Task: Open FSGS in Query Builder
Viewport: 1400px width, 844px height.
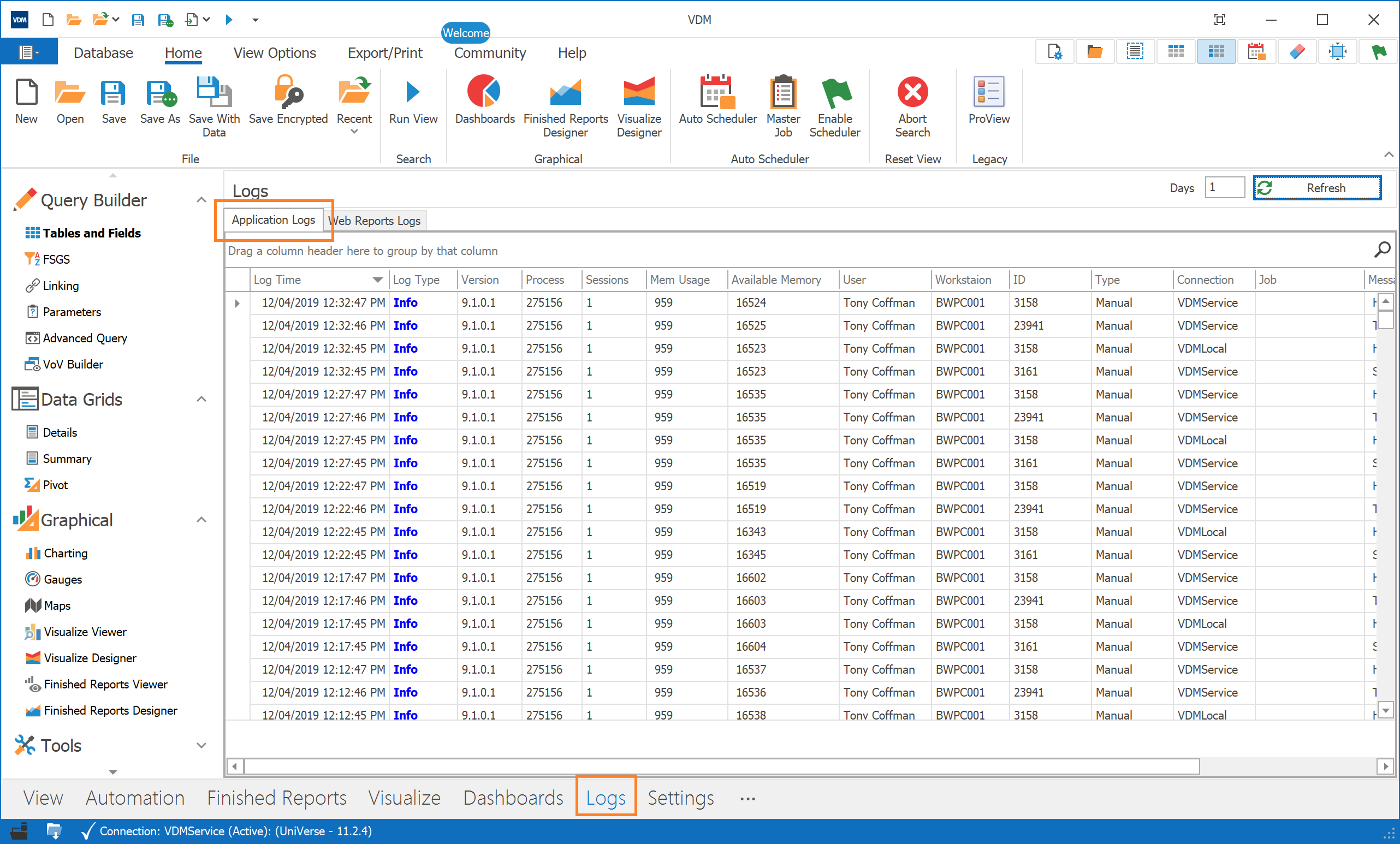Action: (48, 259)
